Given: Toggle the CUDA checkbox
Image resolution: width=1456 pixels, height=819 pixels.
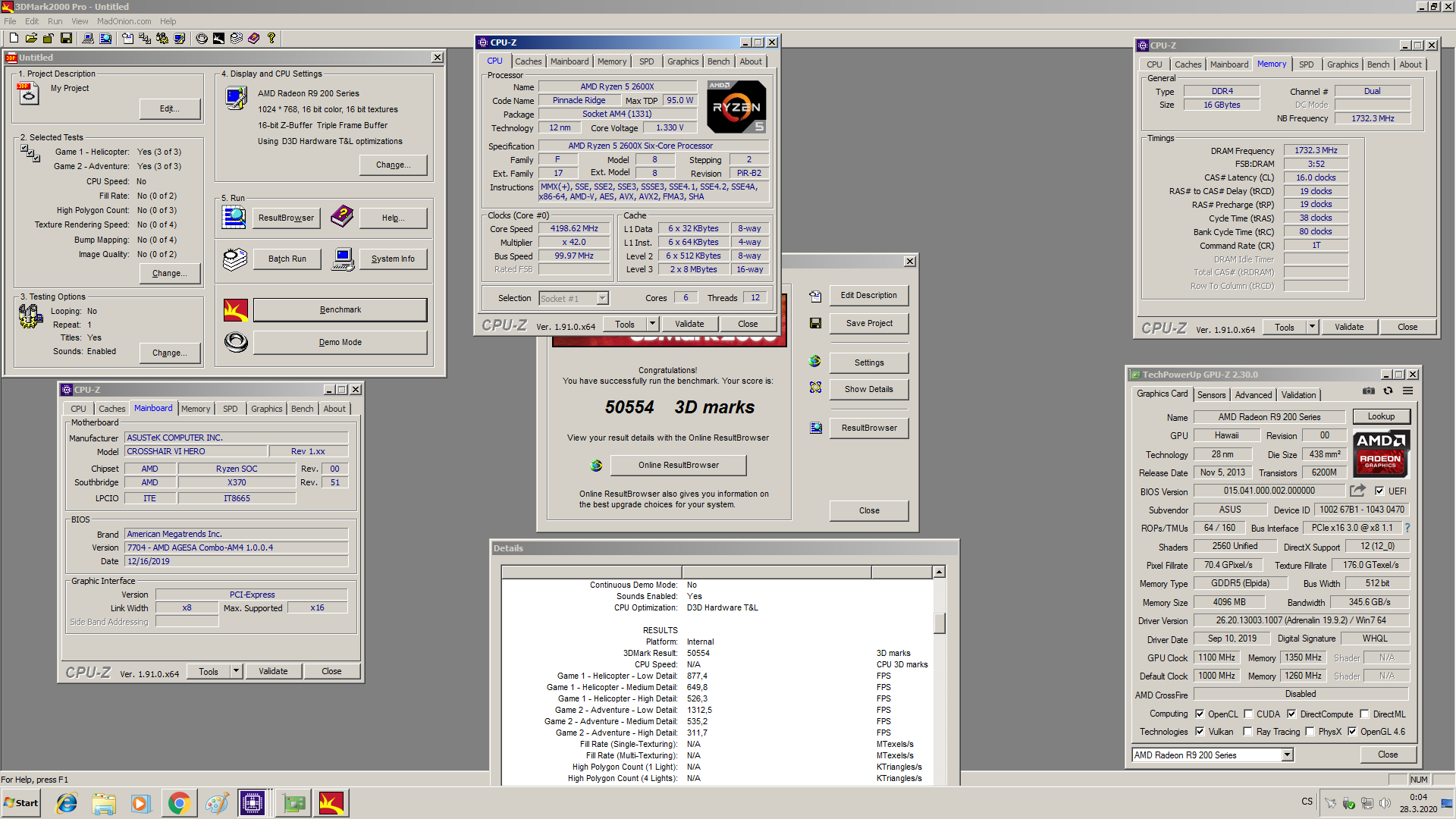Looking at the screenshot, I should point(1248,714).
